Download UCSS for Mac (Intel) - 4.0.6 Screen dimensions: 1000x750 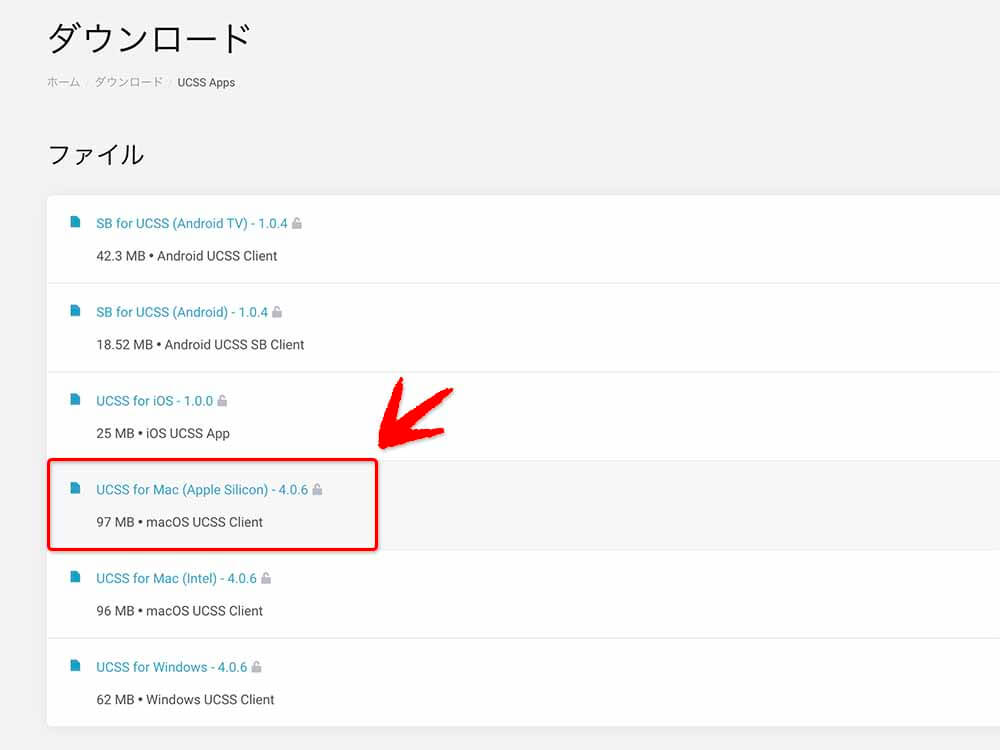coord(176,578)
